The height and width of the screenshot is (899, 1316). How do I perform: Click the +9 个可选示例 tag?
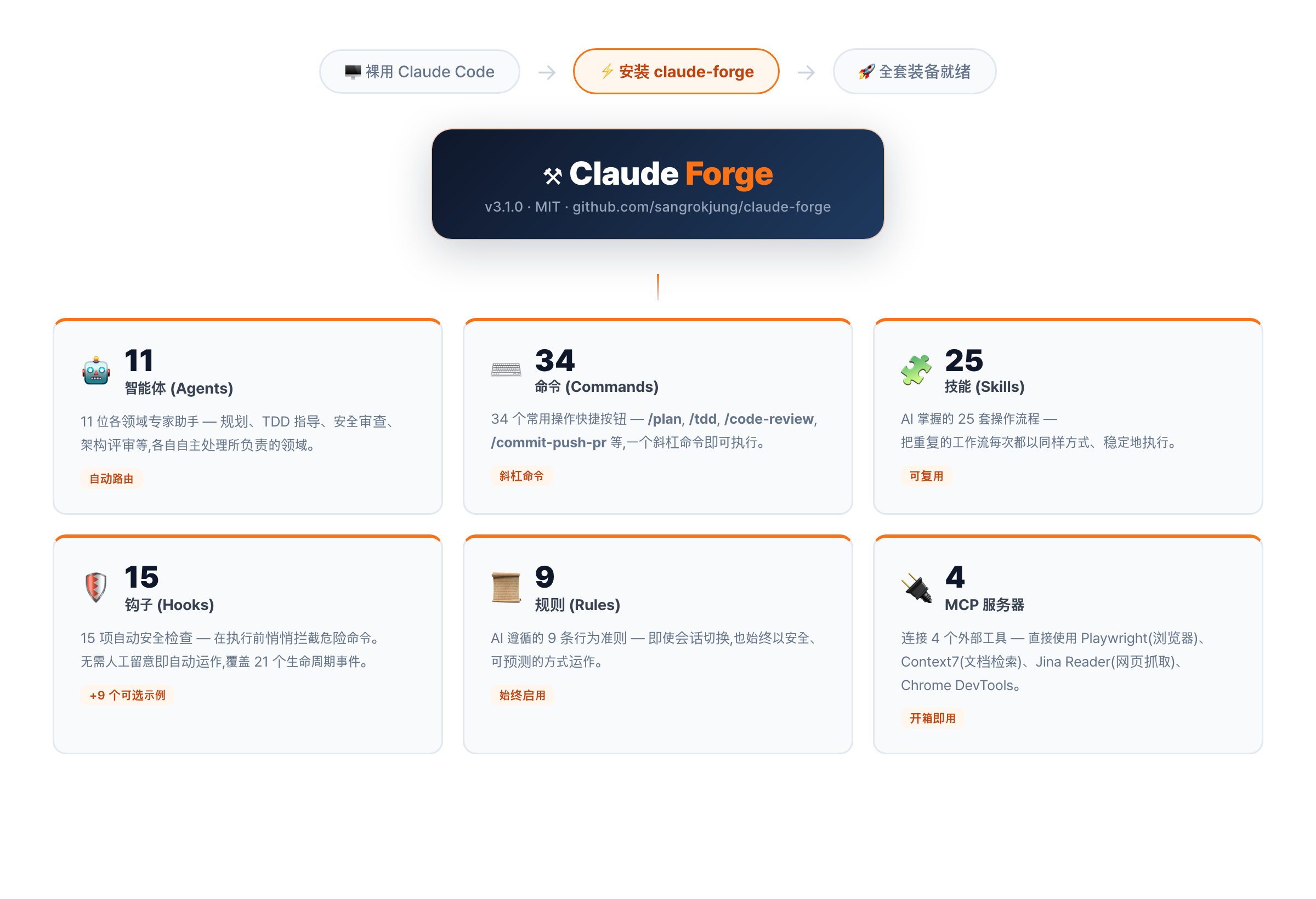[127, 695]
